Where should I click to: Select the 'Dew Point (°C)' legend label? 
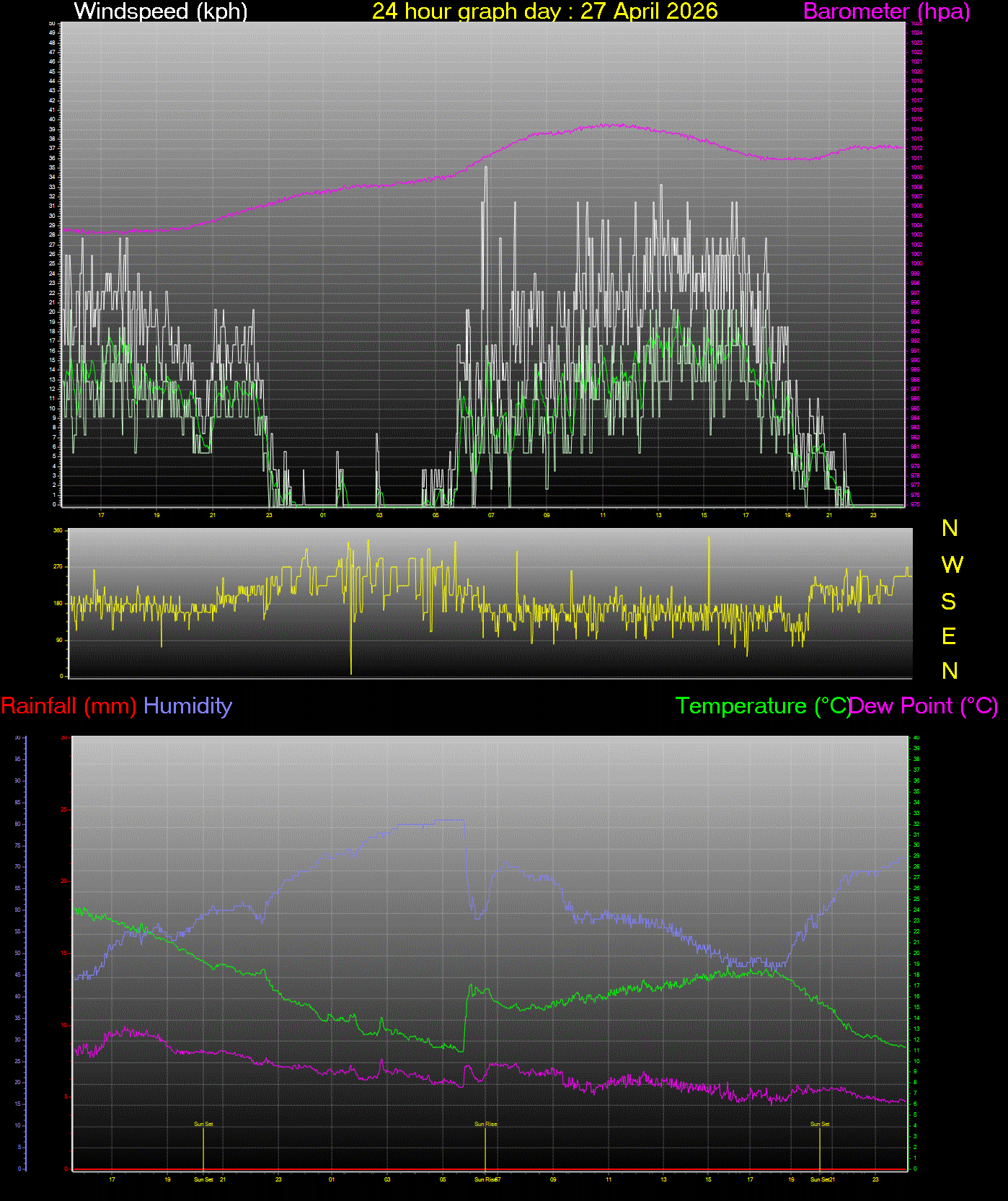[924, 705]
